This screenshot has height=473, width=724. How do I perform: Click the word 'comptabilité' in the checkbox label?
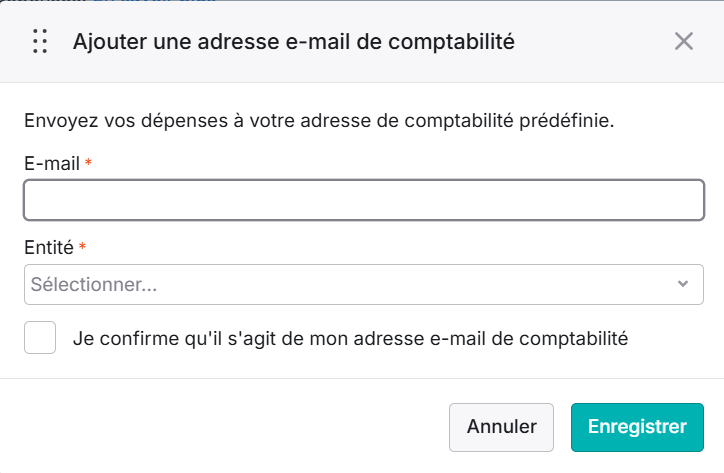coord(573,339)
